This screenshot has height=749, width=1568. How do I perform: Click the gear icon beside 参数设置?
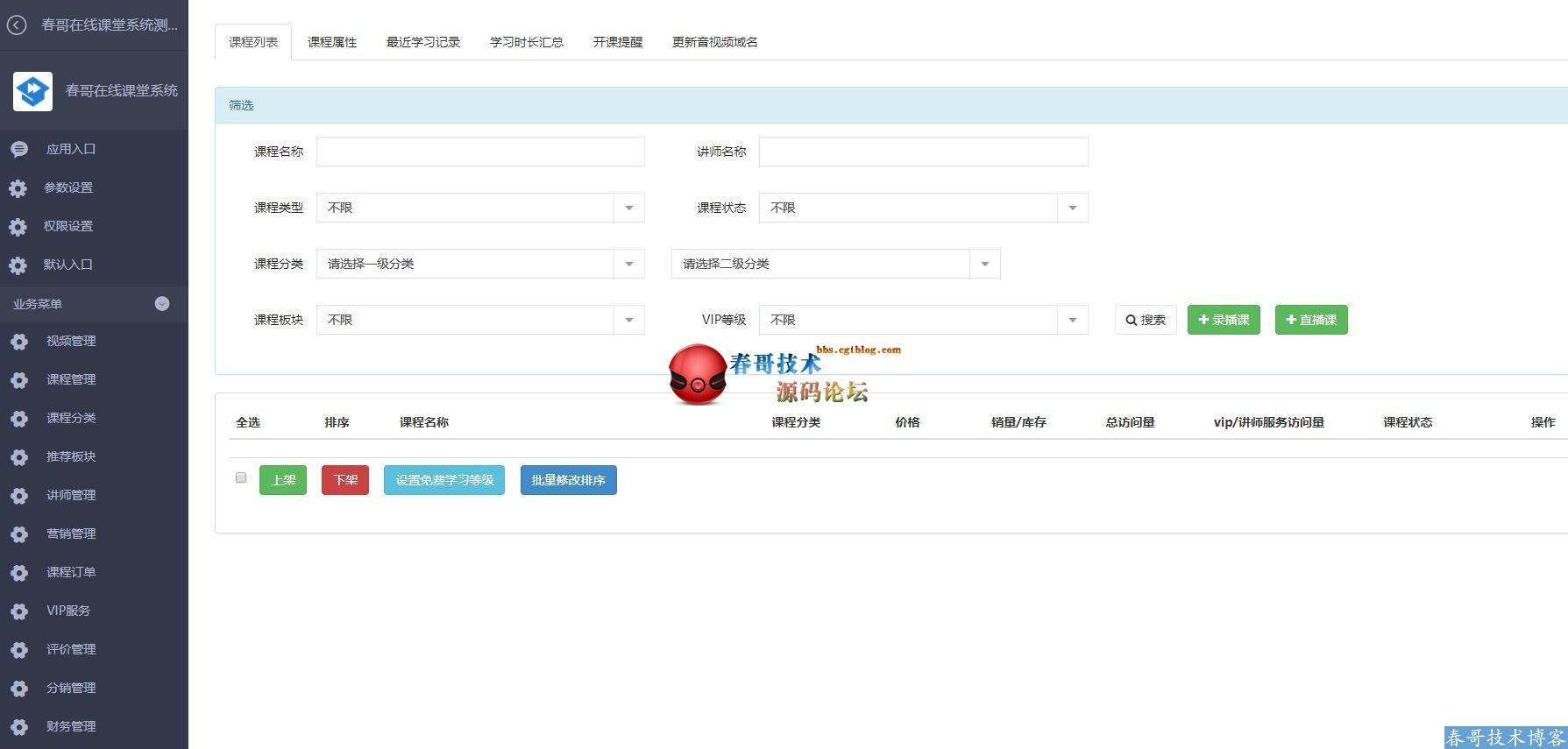click(x=18, y=188)
